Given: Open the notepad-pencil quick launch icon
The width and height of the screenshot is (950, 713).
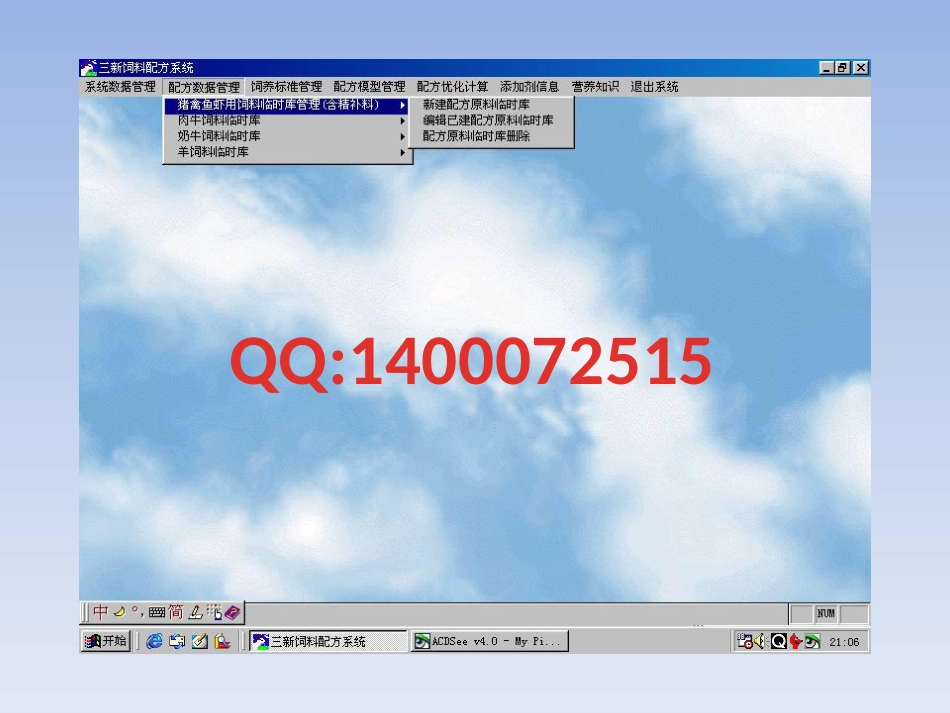Looking at the screenshot, I should click(200, 641).
